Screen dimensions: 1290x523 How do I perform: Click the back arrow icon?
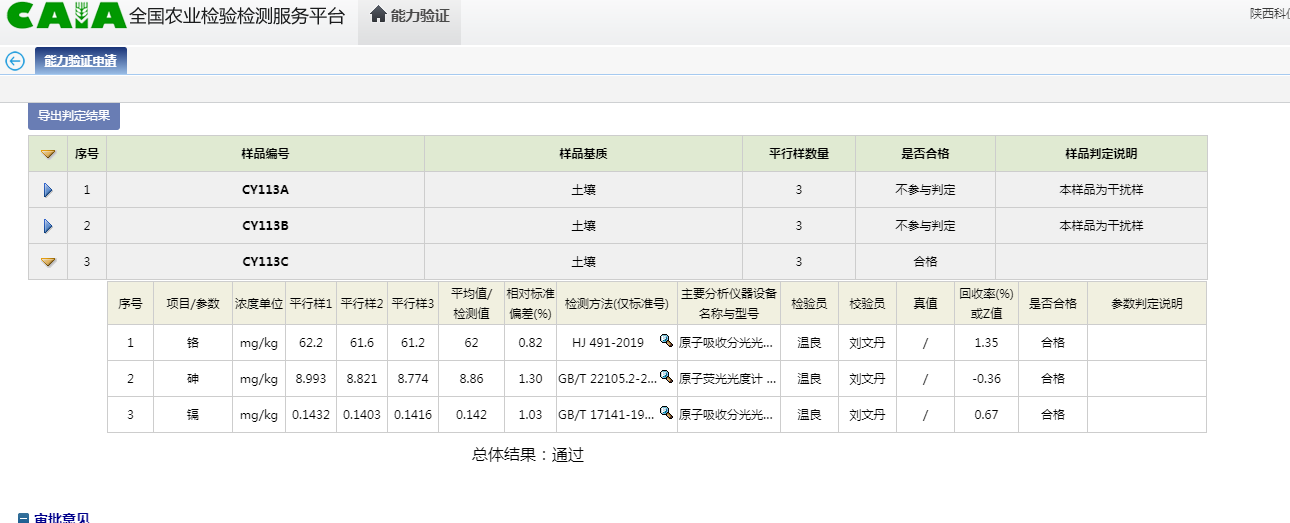(x=15, y=61)
